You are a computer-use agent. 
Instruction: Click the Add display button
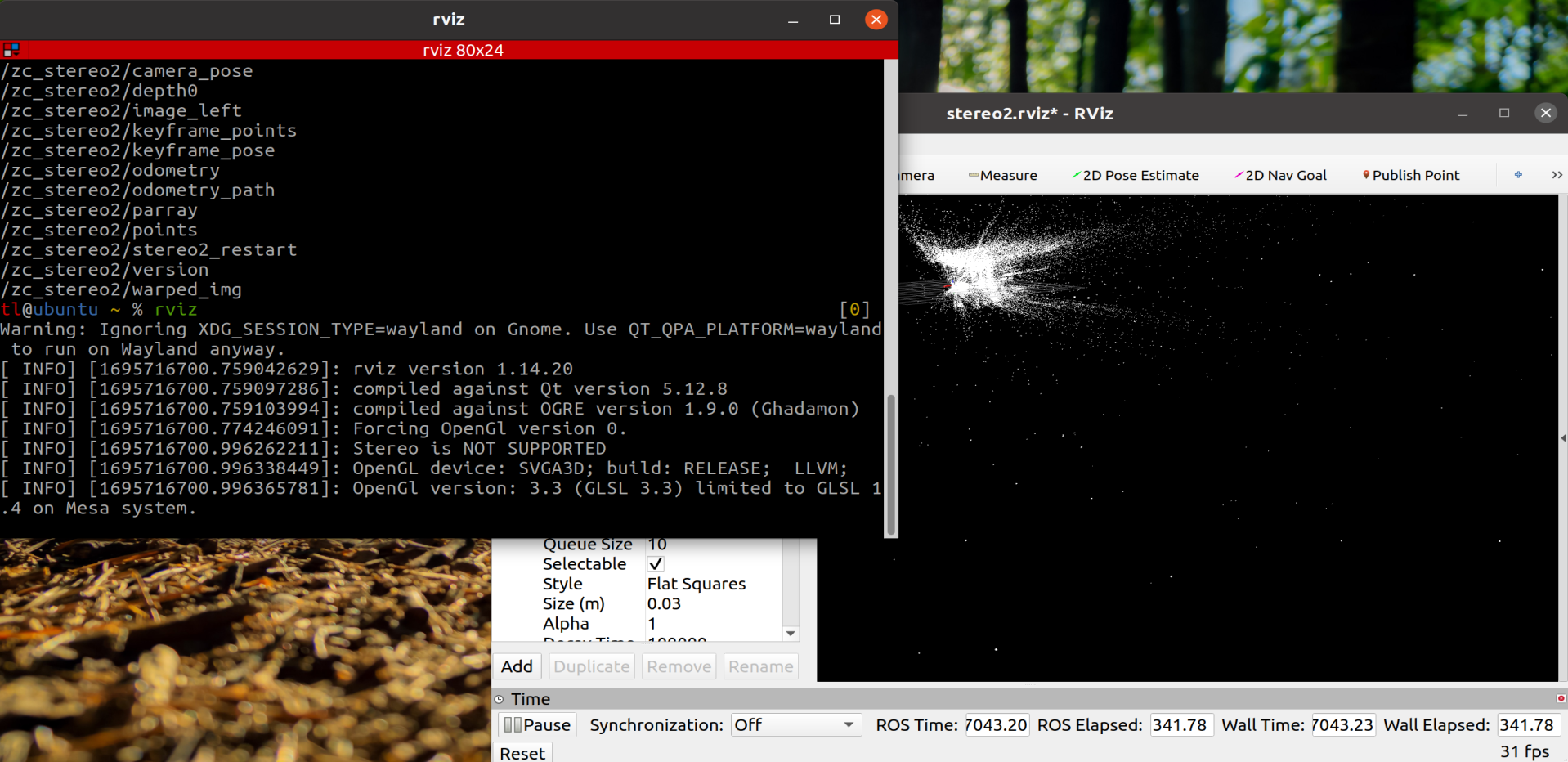tap(517, 666)
